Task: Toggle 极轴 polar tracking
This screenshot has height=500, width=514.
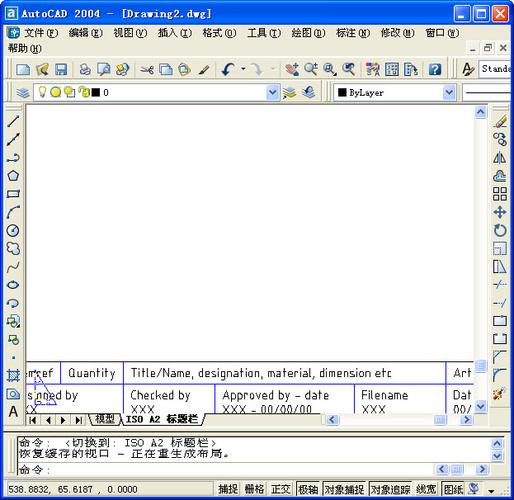Action: click(308, 489)
